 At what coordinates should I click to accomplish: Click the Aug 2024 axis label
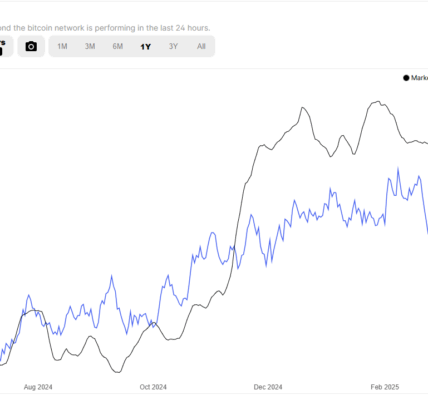pyautogui.click(x=38, y=387)
